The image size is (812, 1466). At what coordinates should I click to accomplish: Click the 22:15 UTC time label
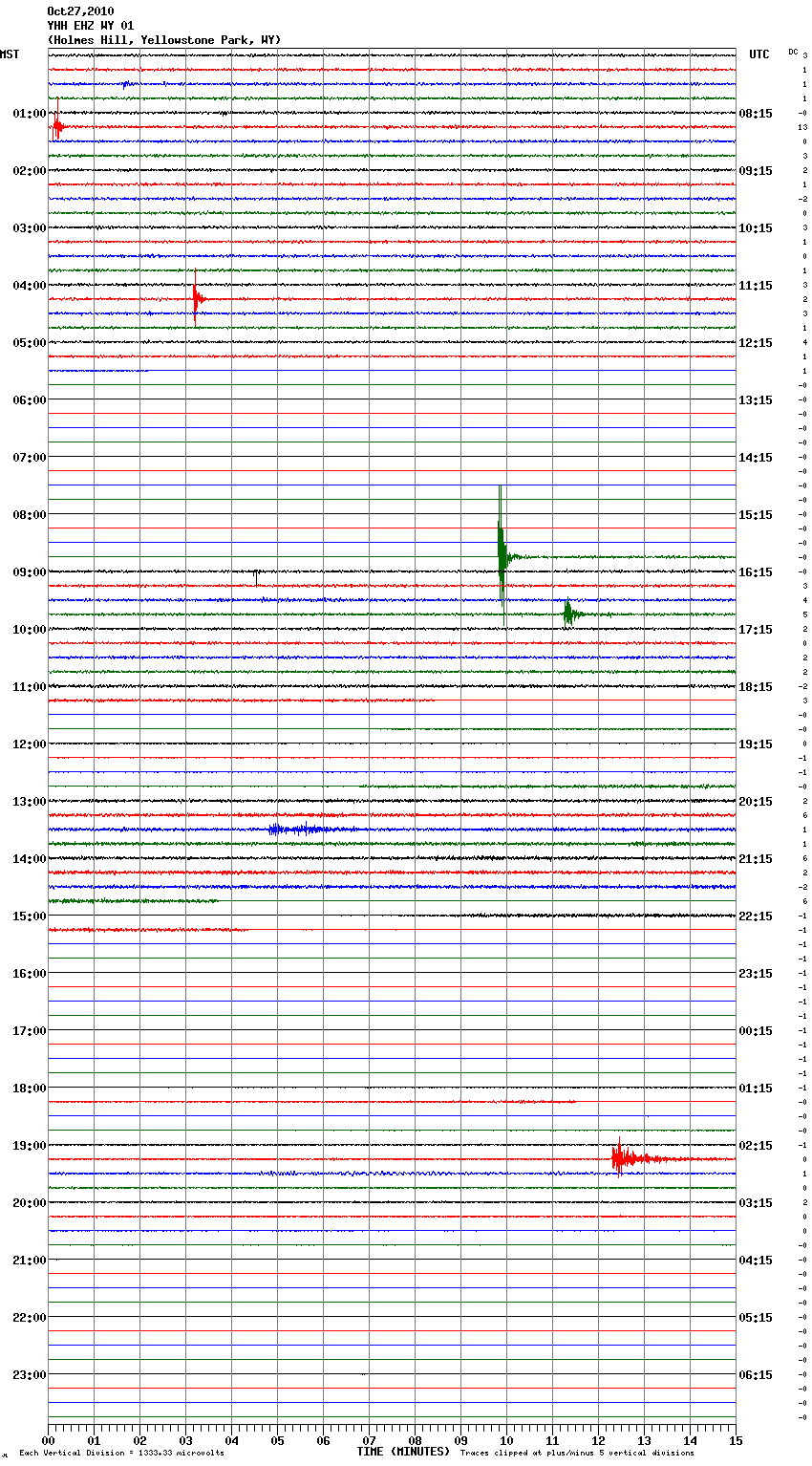point(756,916)
